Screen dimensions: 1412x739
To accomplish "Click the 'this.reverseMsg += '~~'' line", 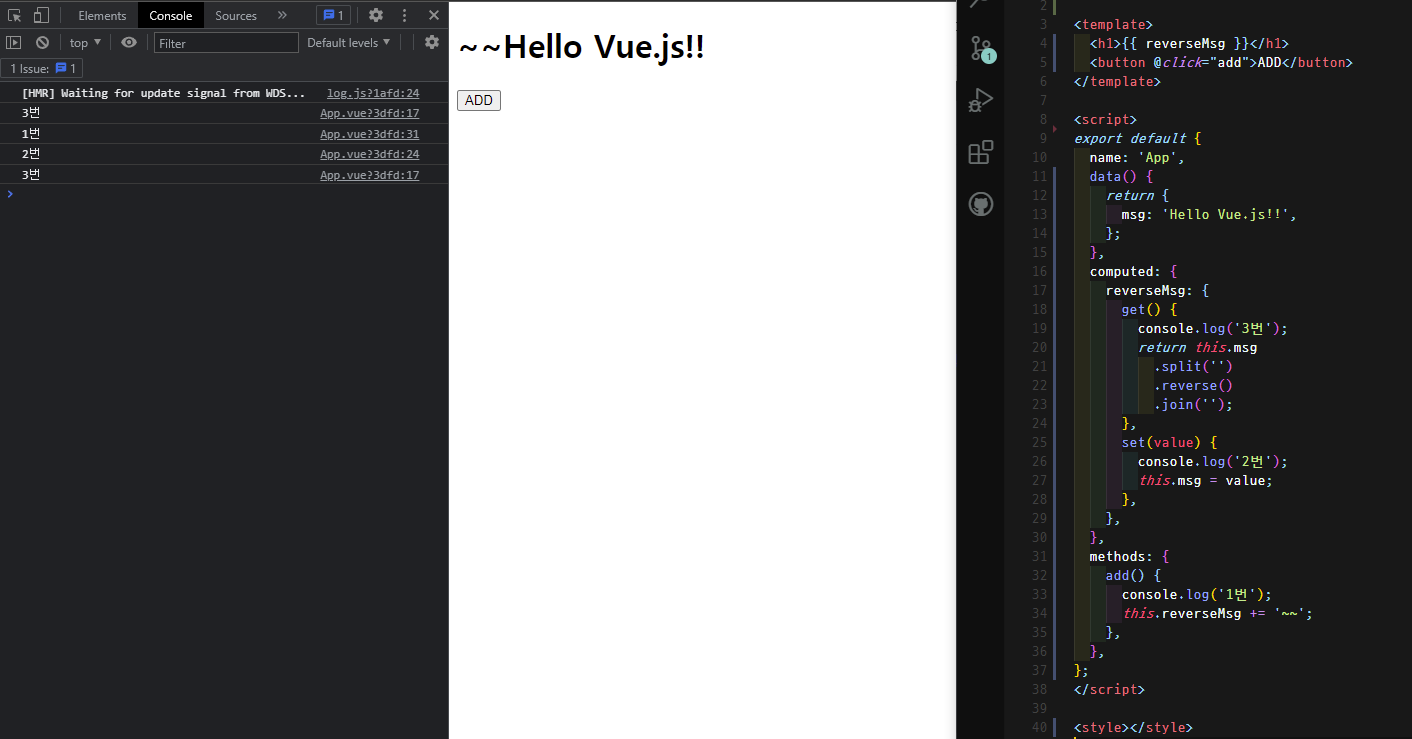I will coord(1217,613).
